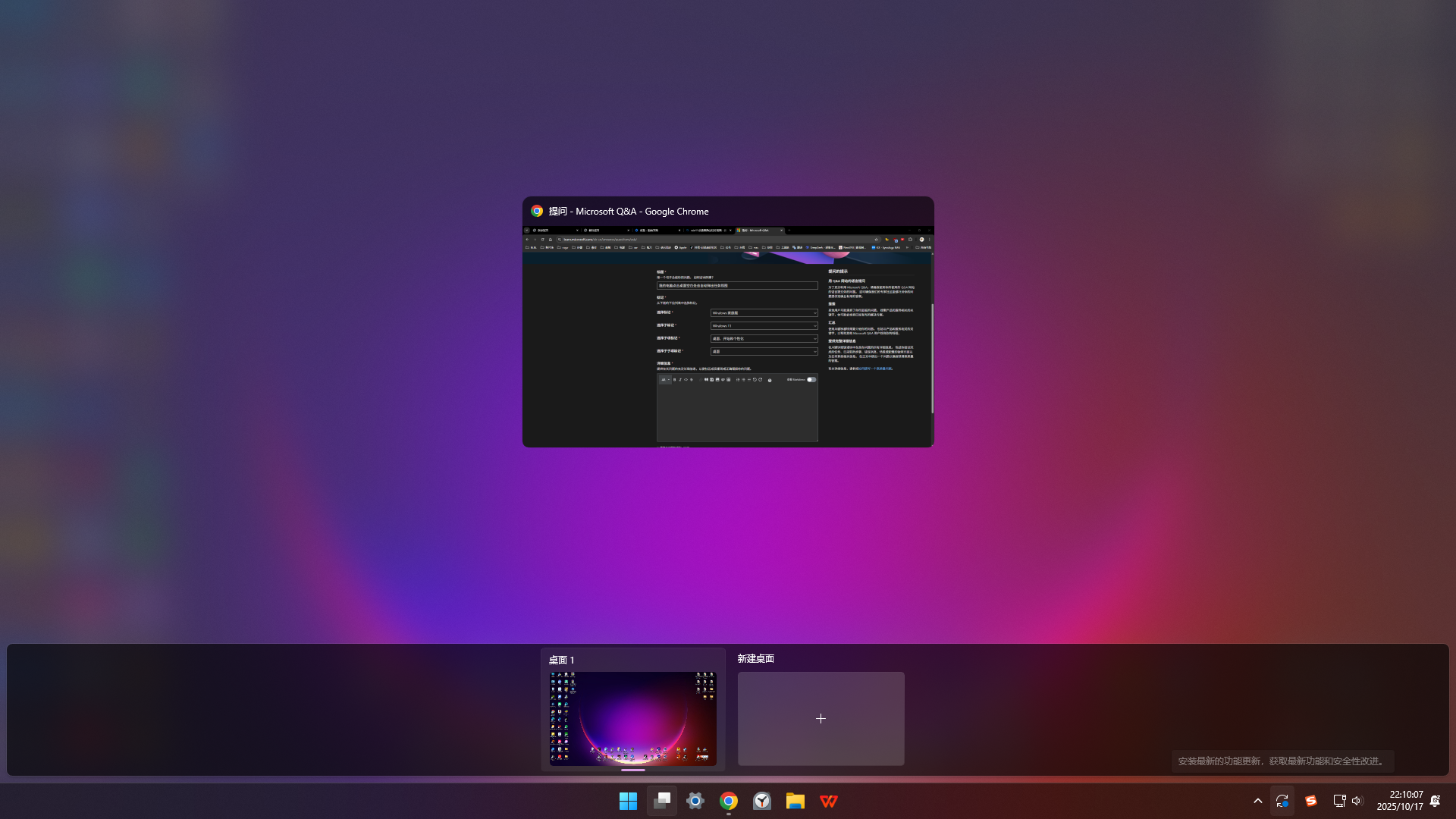Open the Windows Start menu
Viewport: 1456px width, 819px height.
628,801
